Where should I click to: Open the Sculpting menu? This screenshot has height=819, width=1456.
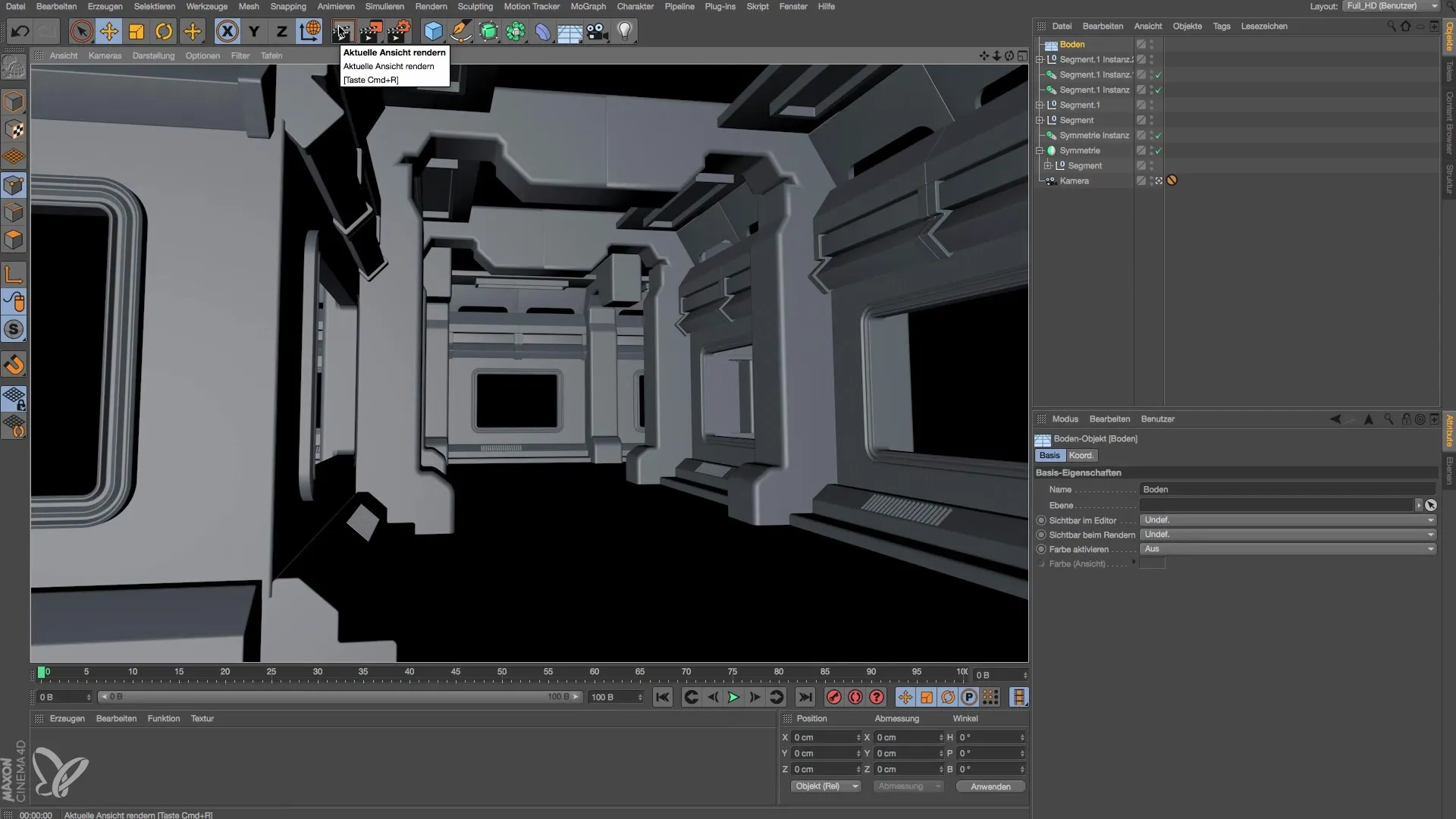(475, 6)
